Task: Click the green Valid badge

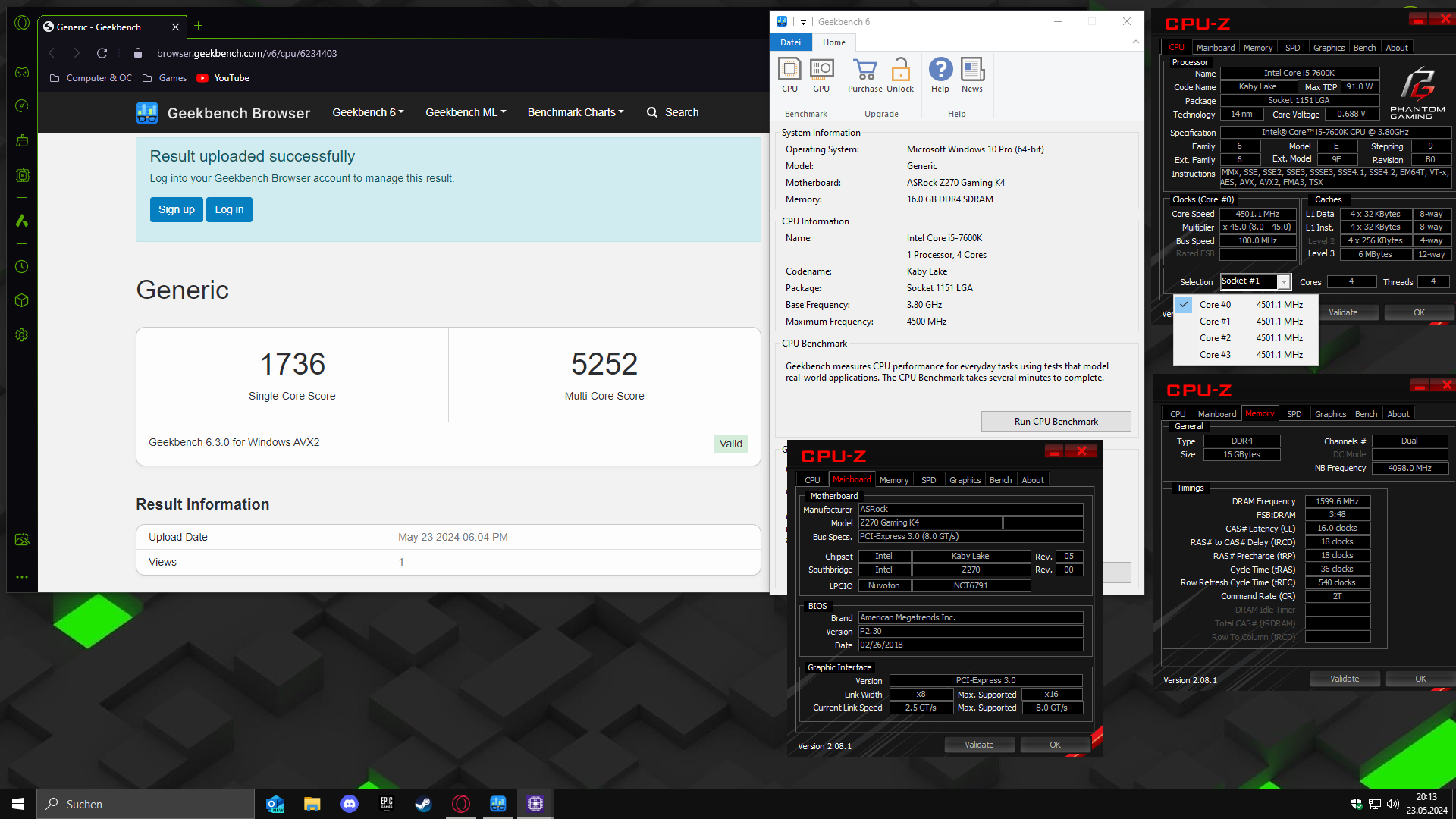Action: (x=731, y=444)
